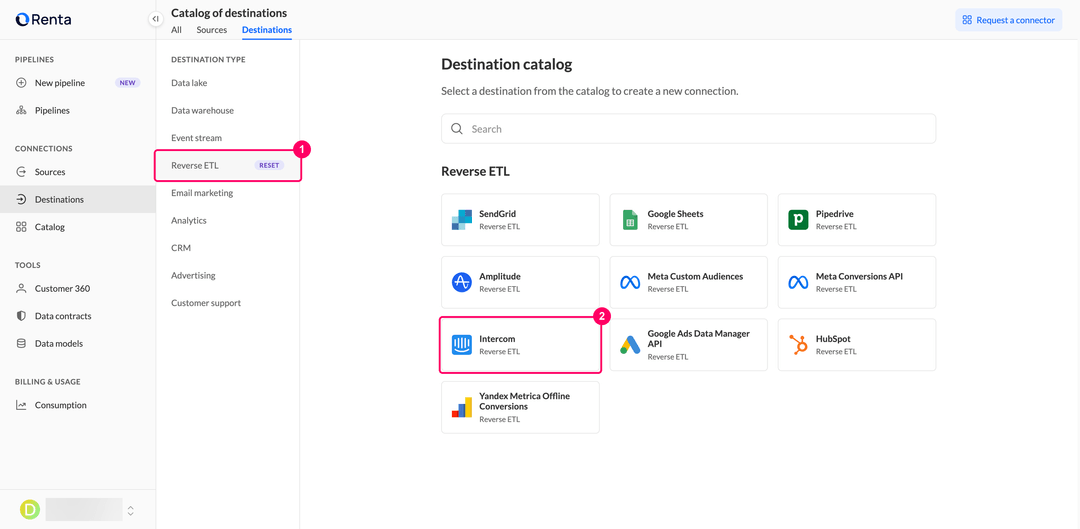Click the Amplitude logo icon

point(461,282)
